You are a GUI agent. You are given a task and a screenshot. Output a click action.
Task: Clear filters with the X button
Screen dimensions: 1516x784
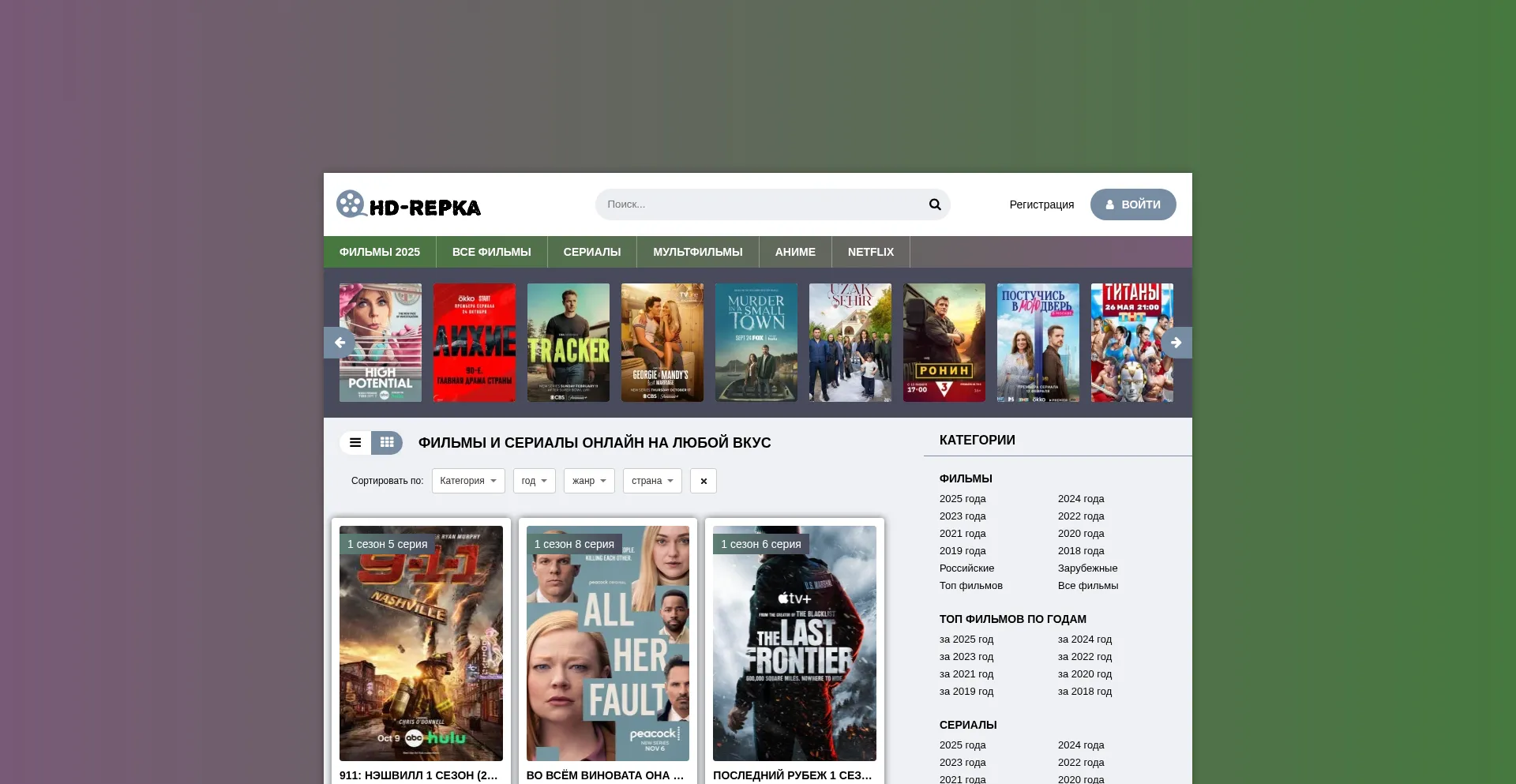(704, 481)
